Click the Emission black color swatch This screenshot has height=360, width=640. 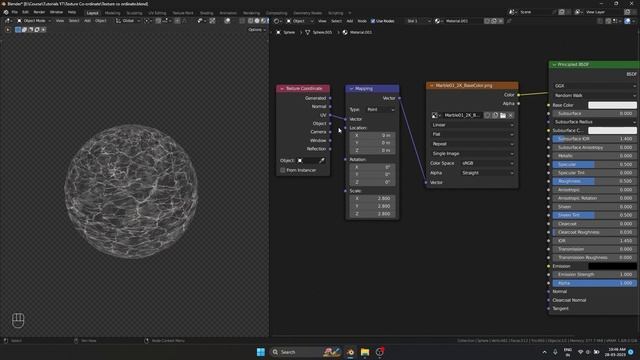pyautogui.click(x=612, y=266)
